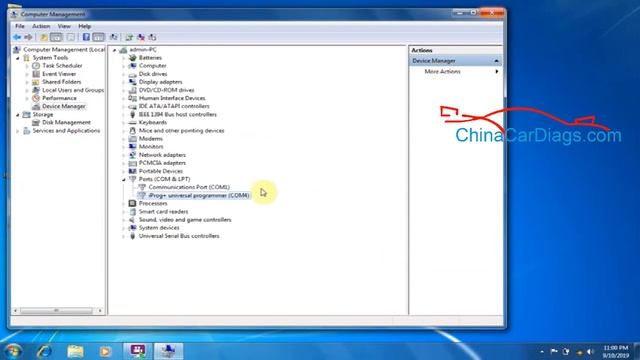
Task: Toggle Show/Hide Console Tree toolbar button
Action: (x=56, y=37)
